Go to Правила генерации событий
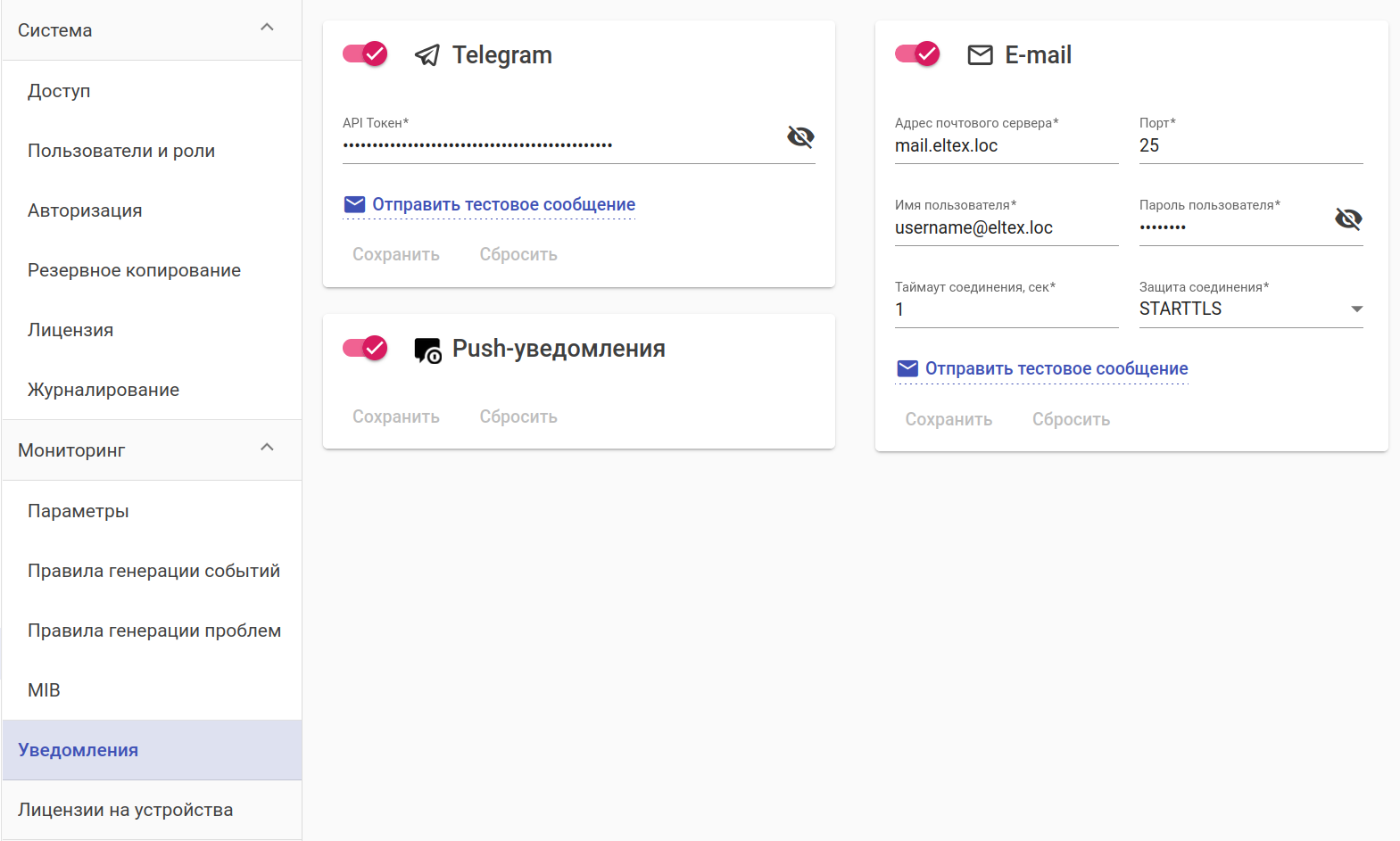The width and height of the screenshot is (1400, 841). tap(153, 571)
